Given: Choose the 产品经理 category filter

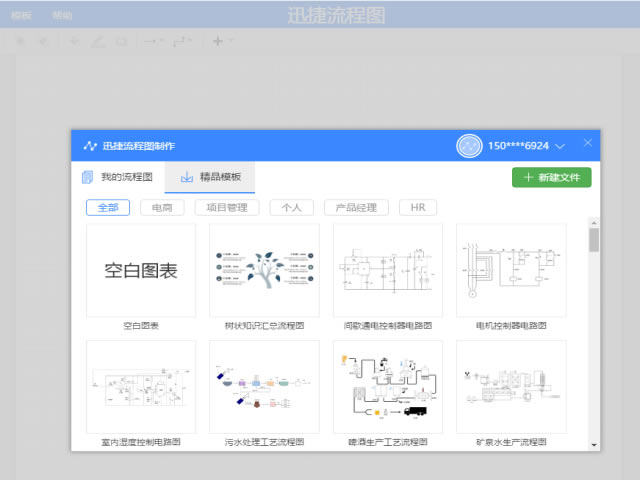Looking at the screenshot, I should [356, 207].
